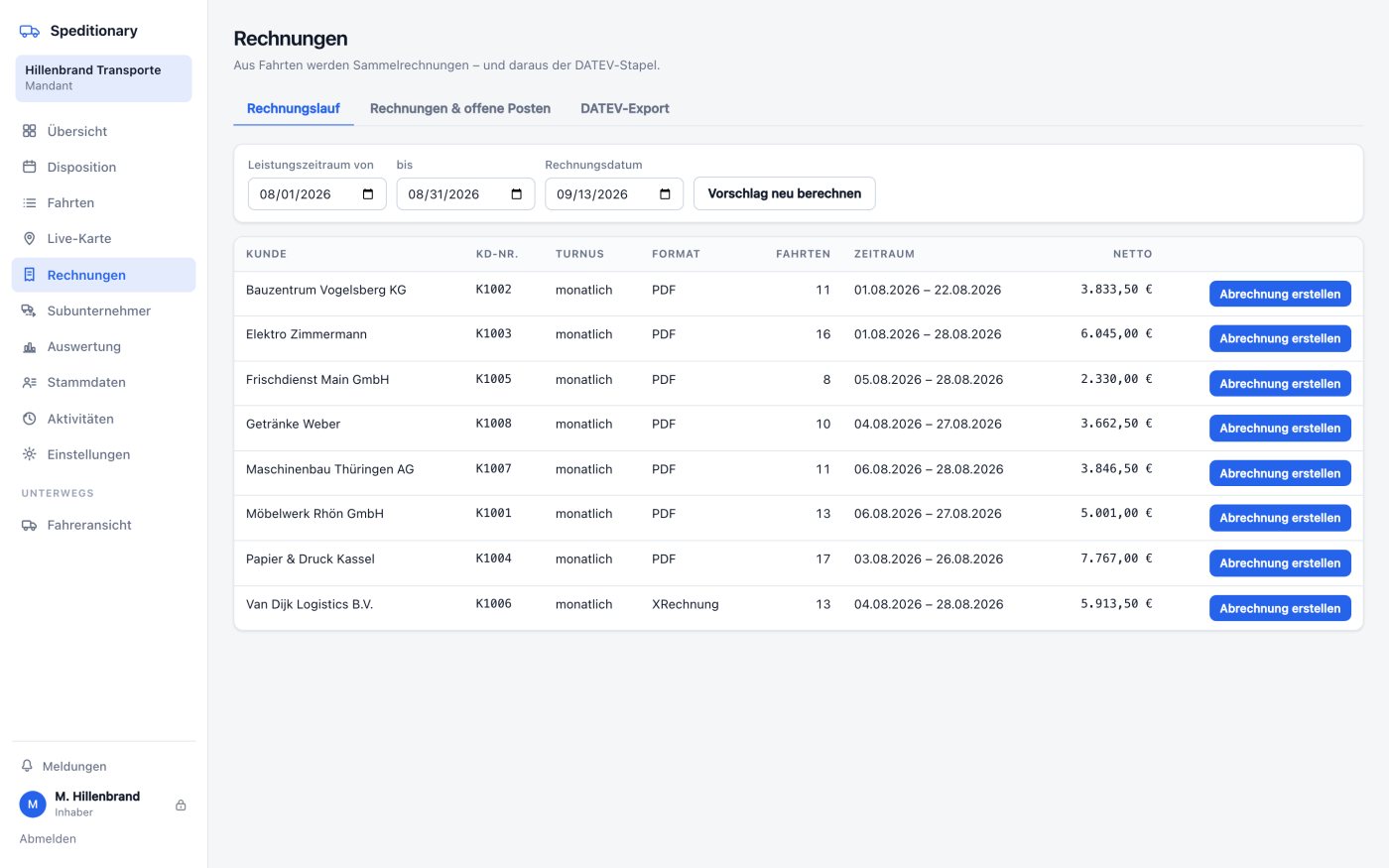
Task: Create Abrechnung for Elektro Zimmermann
Action: (1280, 338)
